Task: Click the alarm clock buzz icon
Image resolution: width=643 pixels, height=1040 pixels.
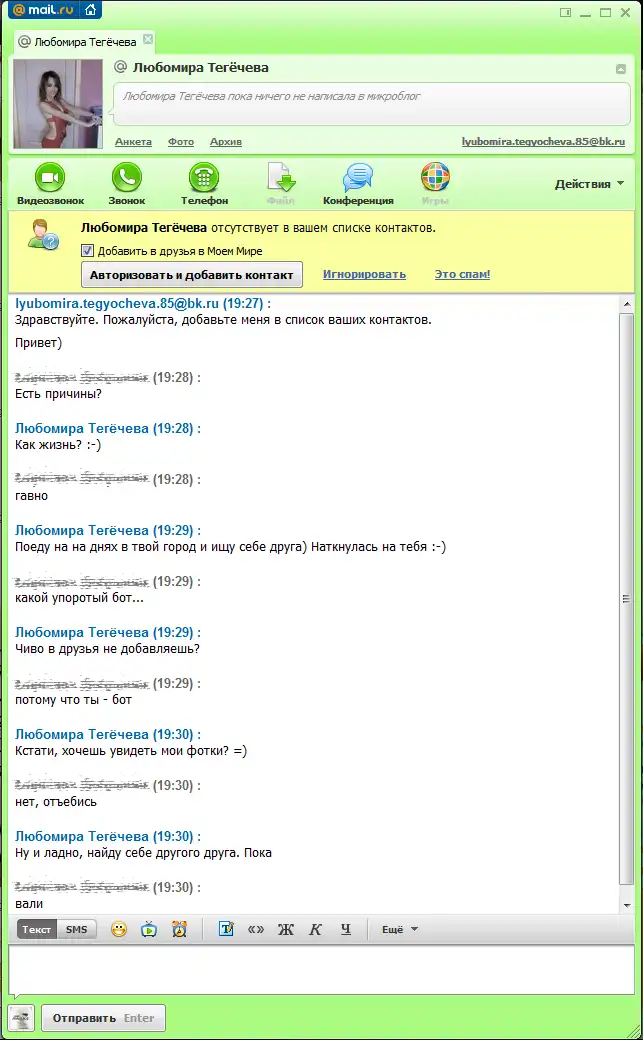Action: coord(179,929)
